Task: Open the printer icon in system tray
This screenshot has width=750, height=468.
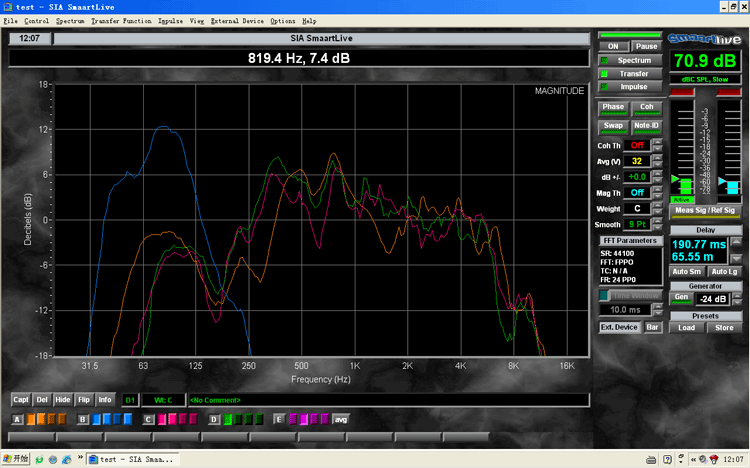Action: pos(651,460)
